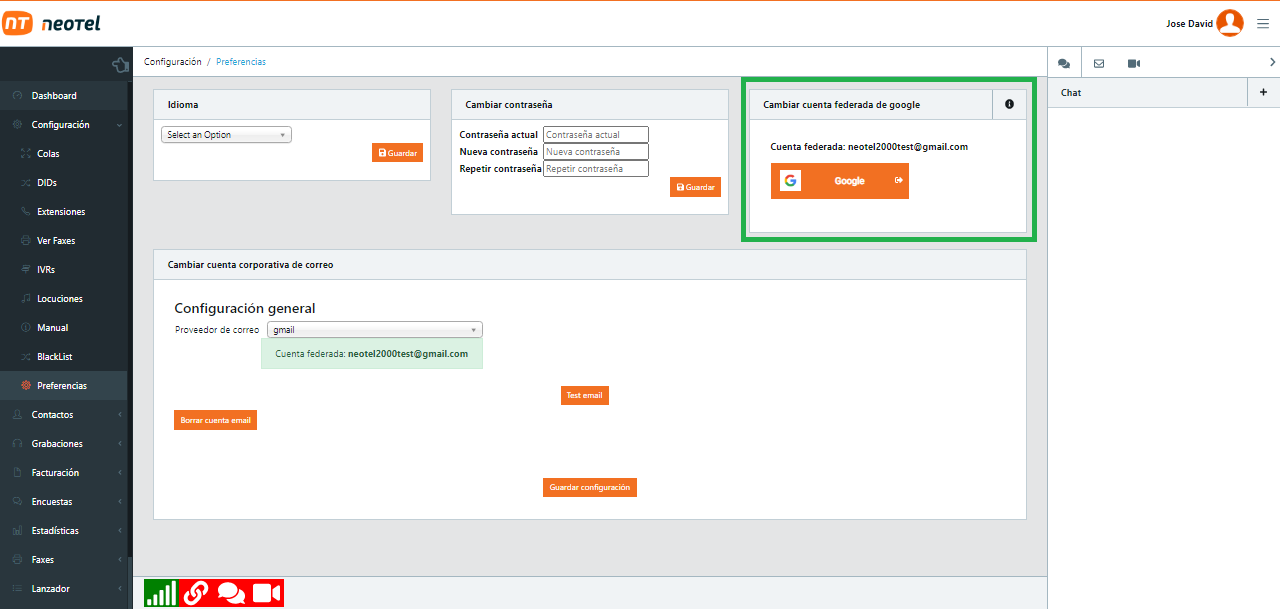Click the red link status icon
Image resolution: width=1280 pixels, height=609 pixels.
[196, 593]
